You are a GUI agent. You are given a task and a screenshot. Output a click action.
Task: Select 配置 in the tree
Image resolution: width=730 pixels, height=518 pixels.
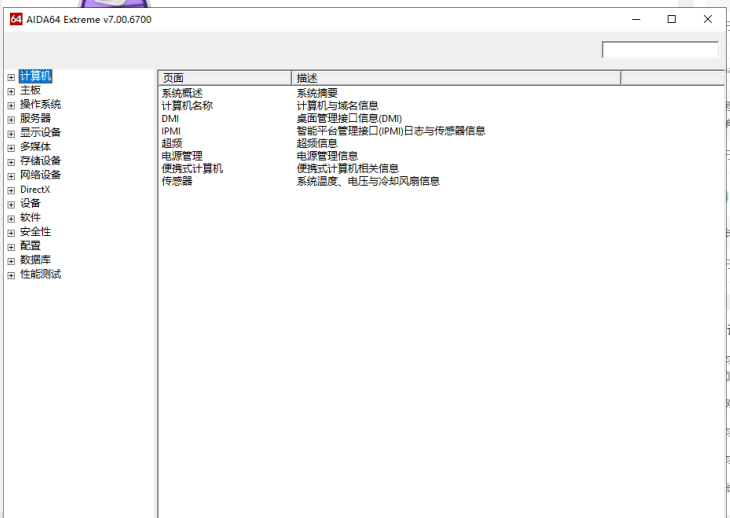pos(30,246)
